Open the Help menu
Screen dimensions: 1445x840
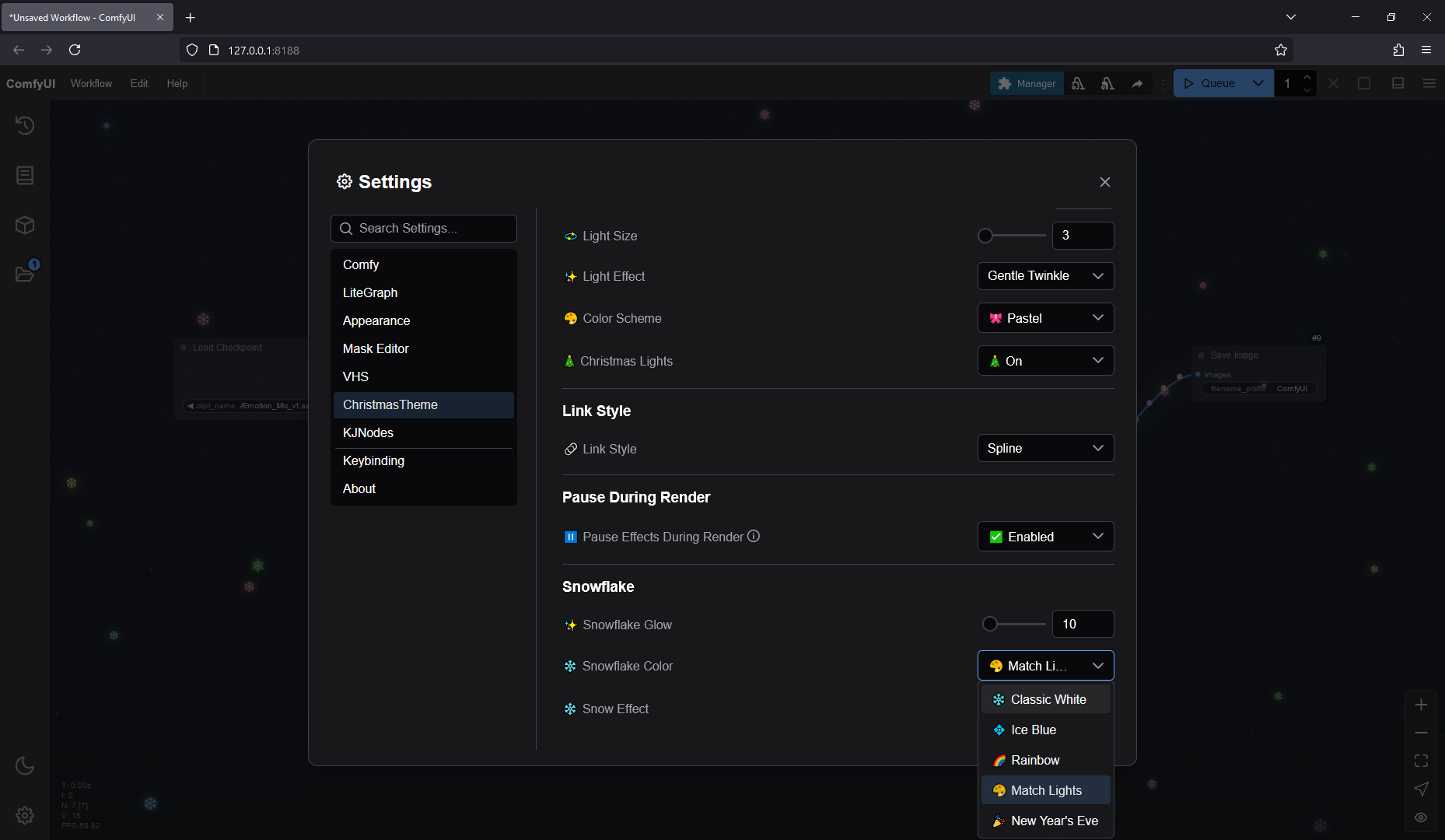[177, 83]
